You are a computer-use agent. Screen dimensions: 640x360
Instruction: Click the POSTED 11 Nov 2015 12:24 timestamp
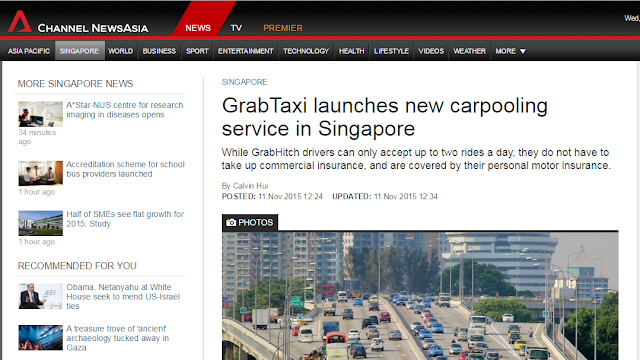tap(272, 196)
